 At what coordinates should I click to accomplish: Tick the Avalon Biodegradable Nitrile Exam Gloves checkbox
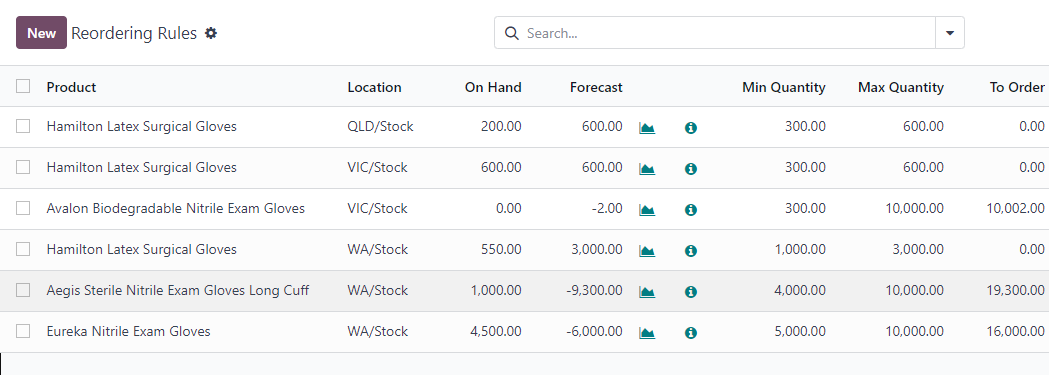pyautogui.click(x=23, y=209)
